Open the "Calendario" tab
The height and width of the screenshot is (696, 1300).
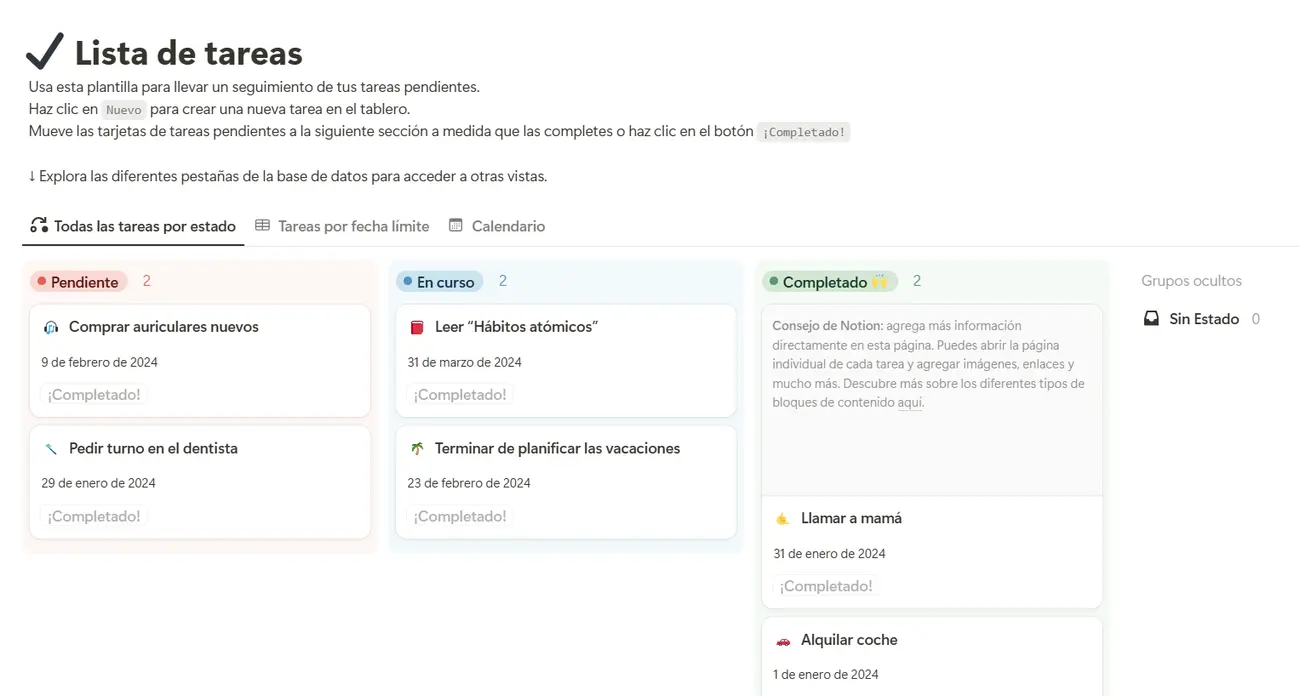pyautogui.click(x=507, y=225)
